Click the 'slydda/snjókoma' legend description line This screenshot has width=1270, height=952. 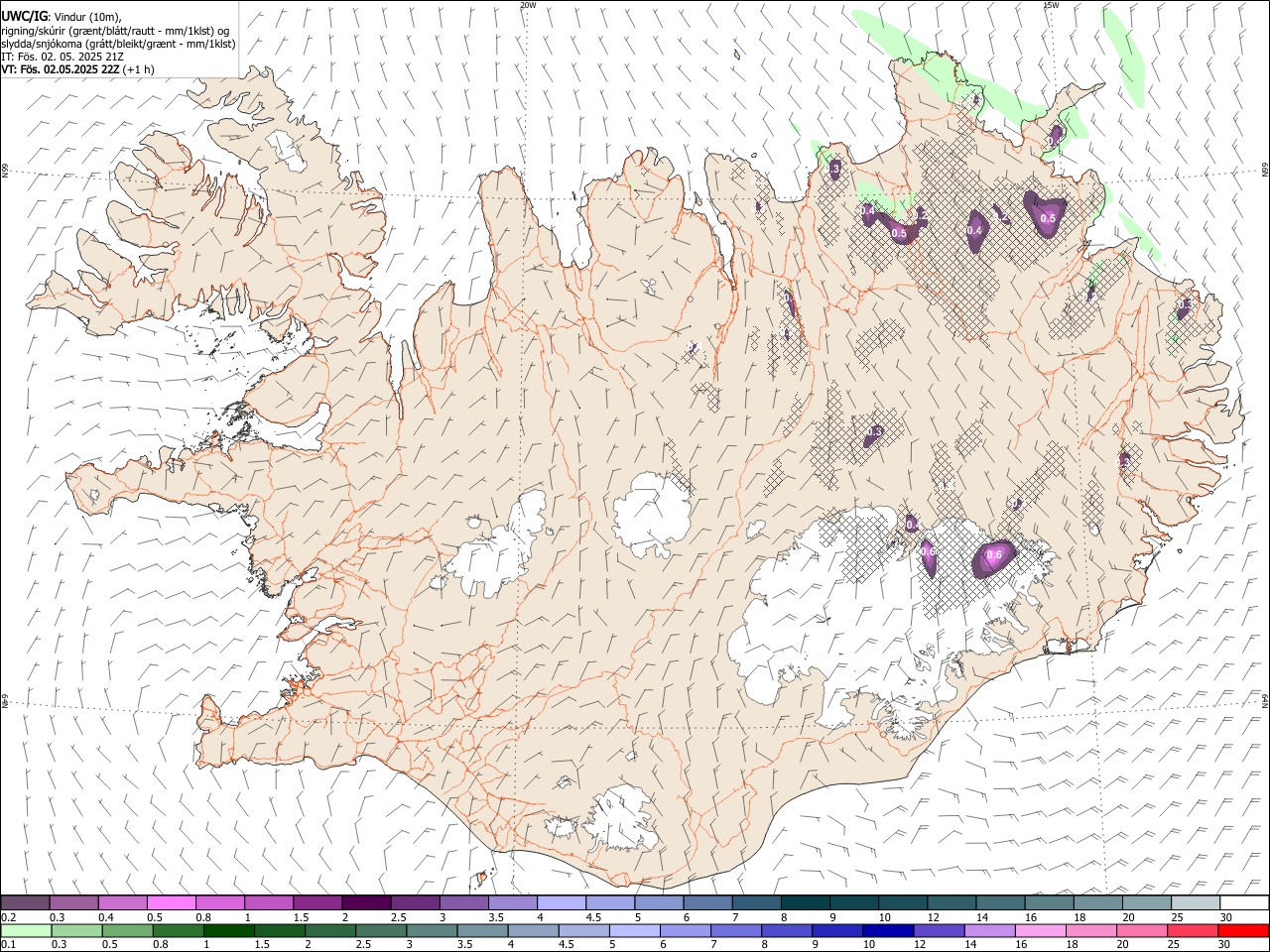[118, 44]
